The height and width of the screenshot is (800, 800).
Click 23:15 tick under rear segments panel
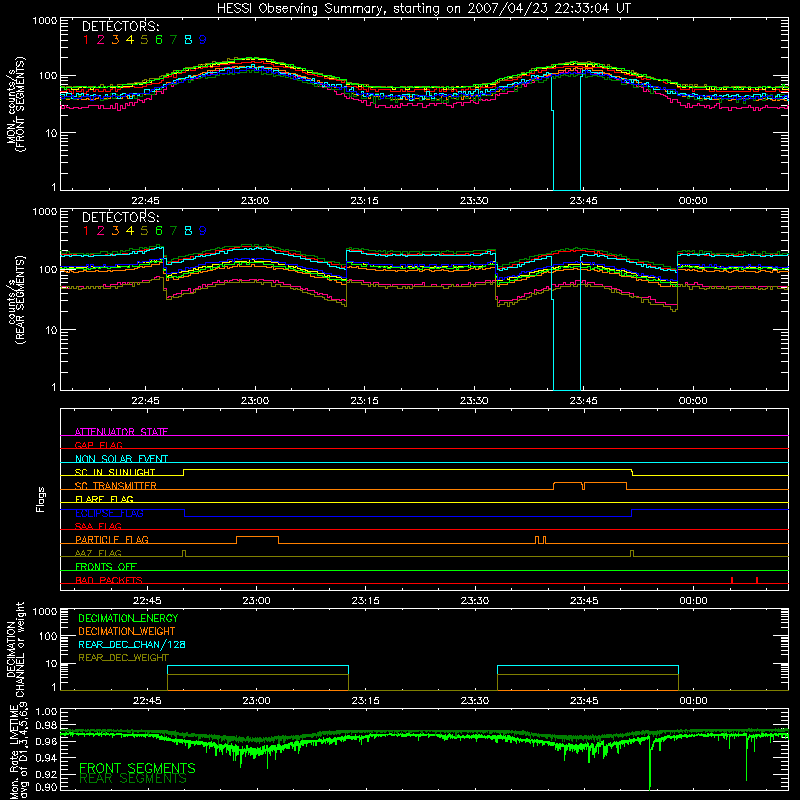click(x=364, y=401)
